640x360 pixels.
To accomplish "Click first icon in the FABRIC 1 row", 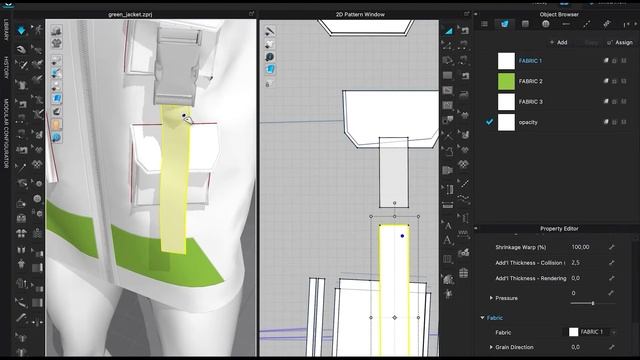I will click(606, 60).
